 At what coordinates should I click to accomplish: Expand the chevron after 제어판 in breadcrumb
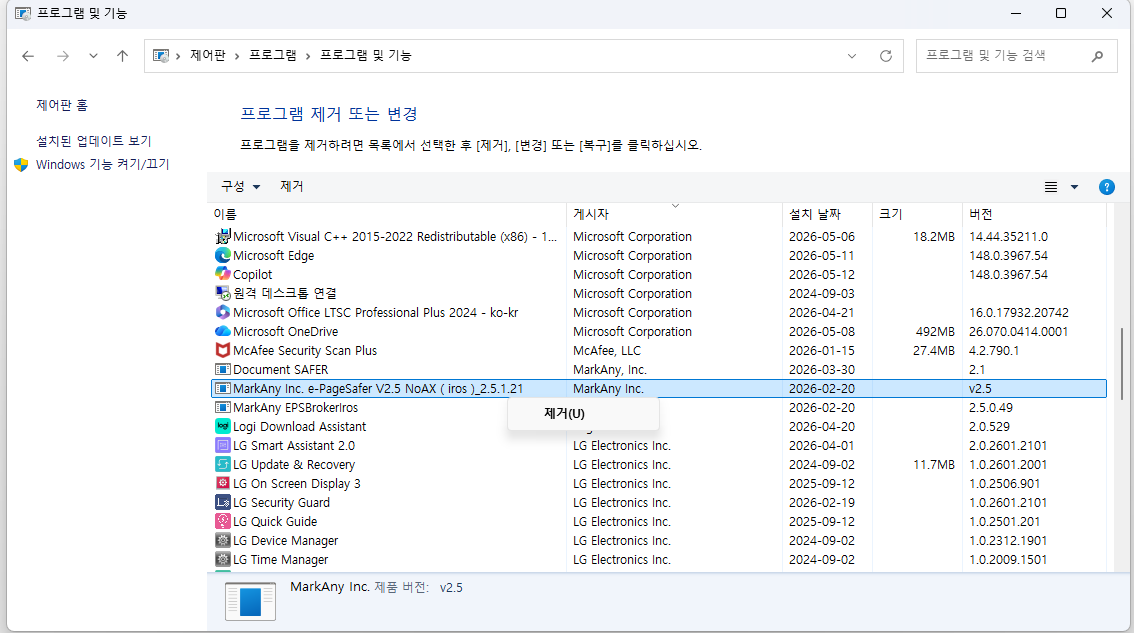point(236,56)
